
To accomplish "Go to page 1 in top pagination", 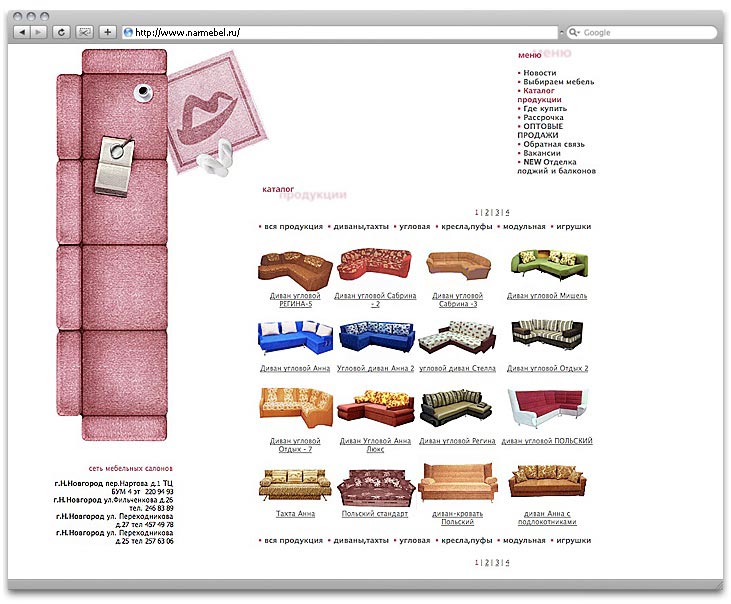I will click(476, 212).
